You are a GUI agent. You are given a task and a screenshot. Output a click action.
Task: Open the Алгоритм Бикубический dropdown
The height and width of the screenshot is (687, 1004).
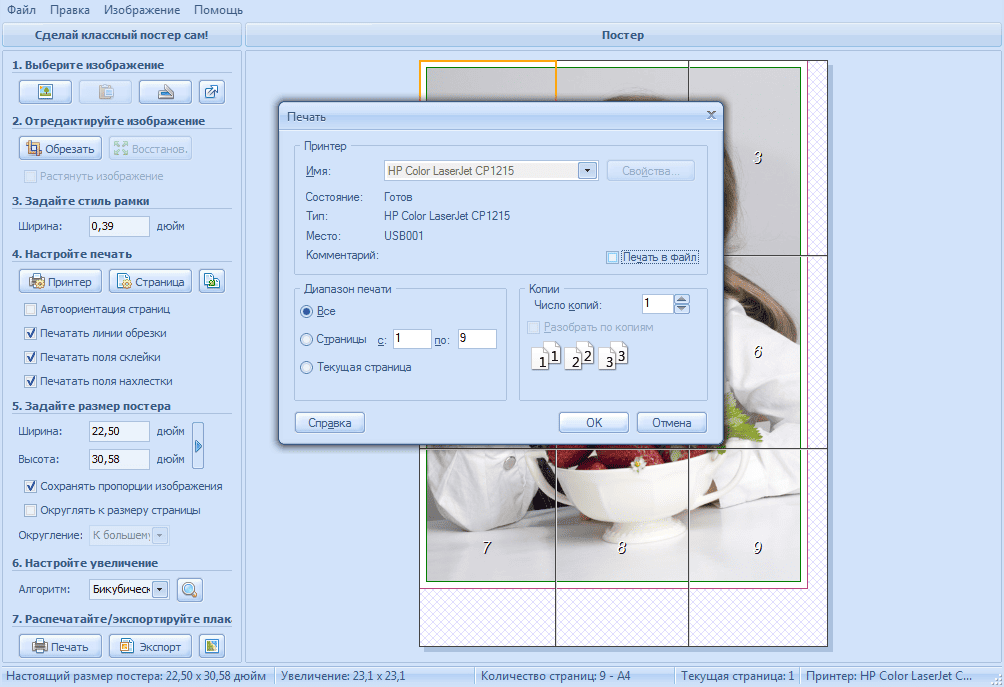(160, 589)
